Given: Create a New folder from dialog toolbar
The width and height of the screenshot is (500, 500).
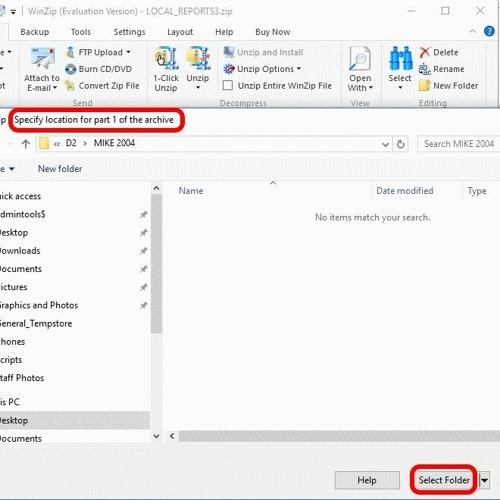Looking at the screenshot, I should pos(60,169).
